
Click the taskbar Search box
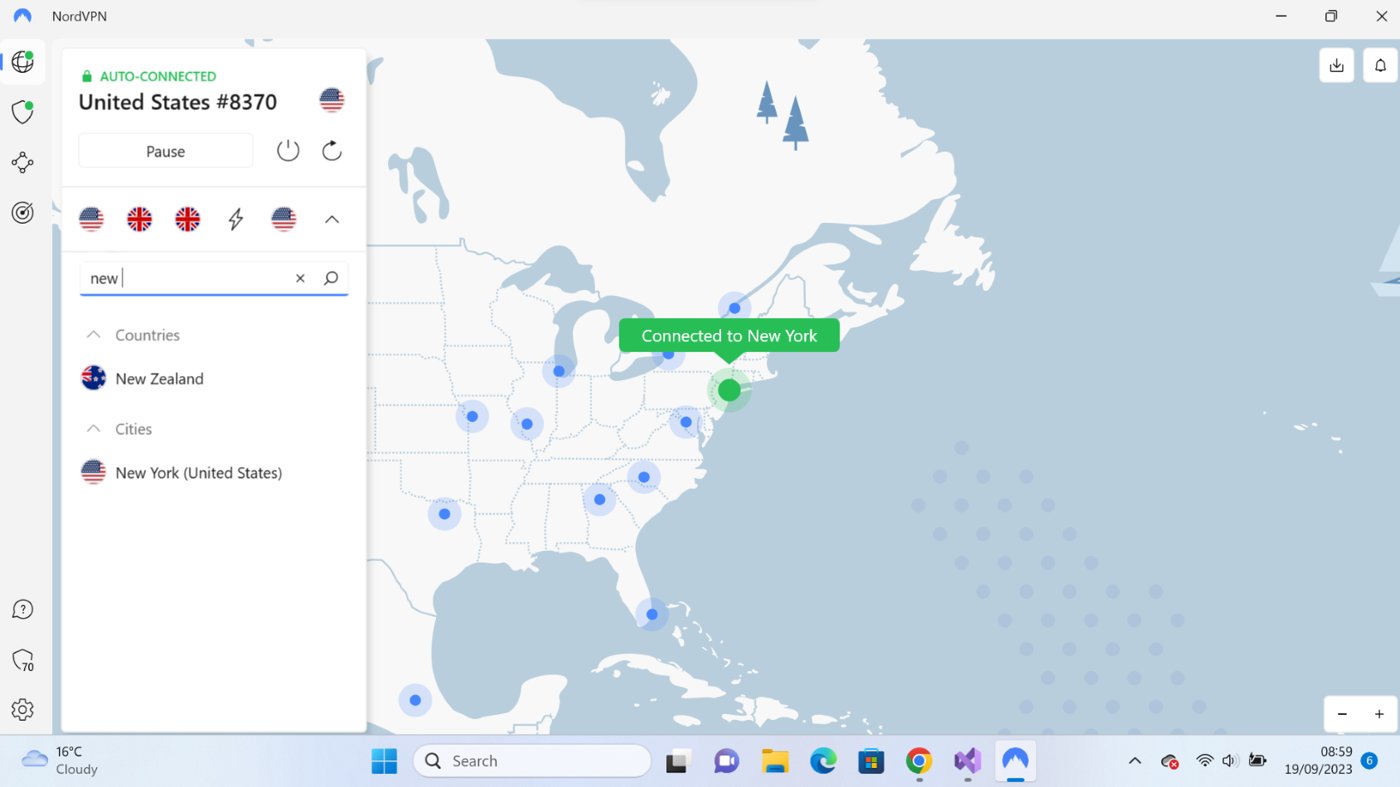(x=532, y=761)
